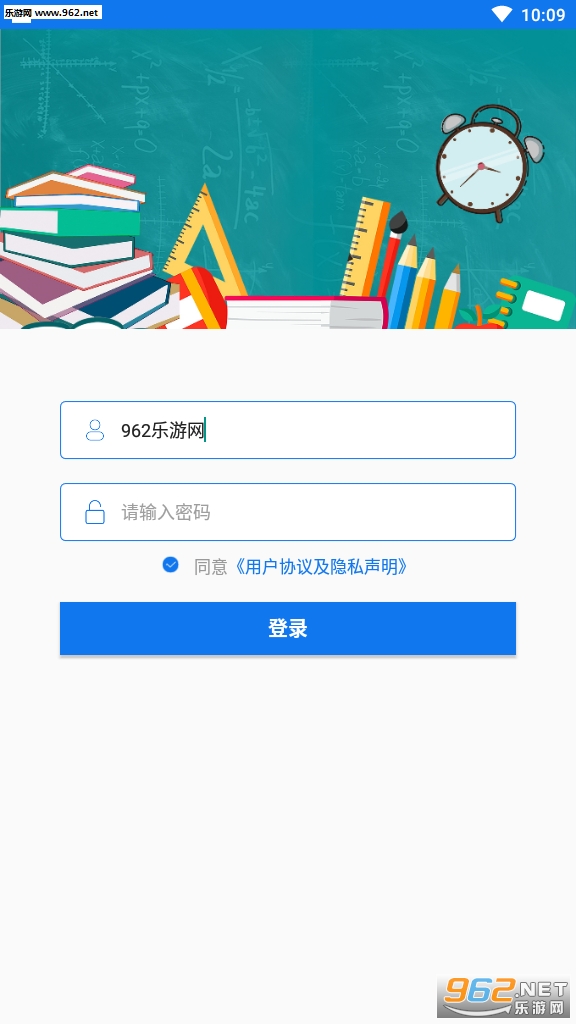The height and width of the screenshot is (1024, 576).
Task: Click the 乐游网 www.962.net watermark label
Action: (52, 12)
